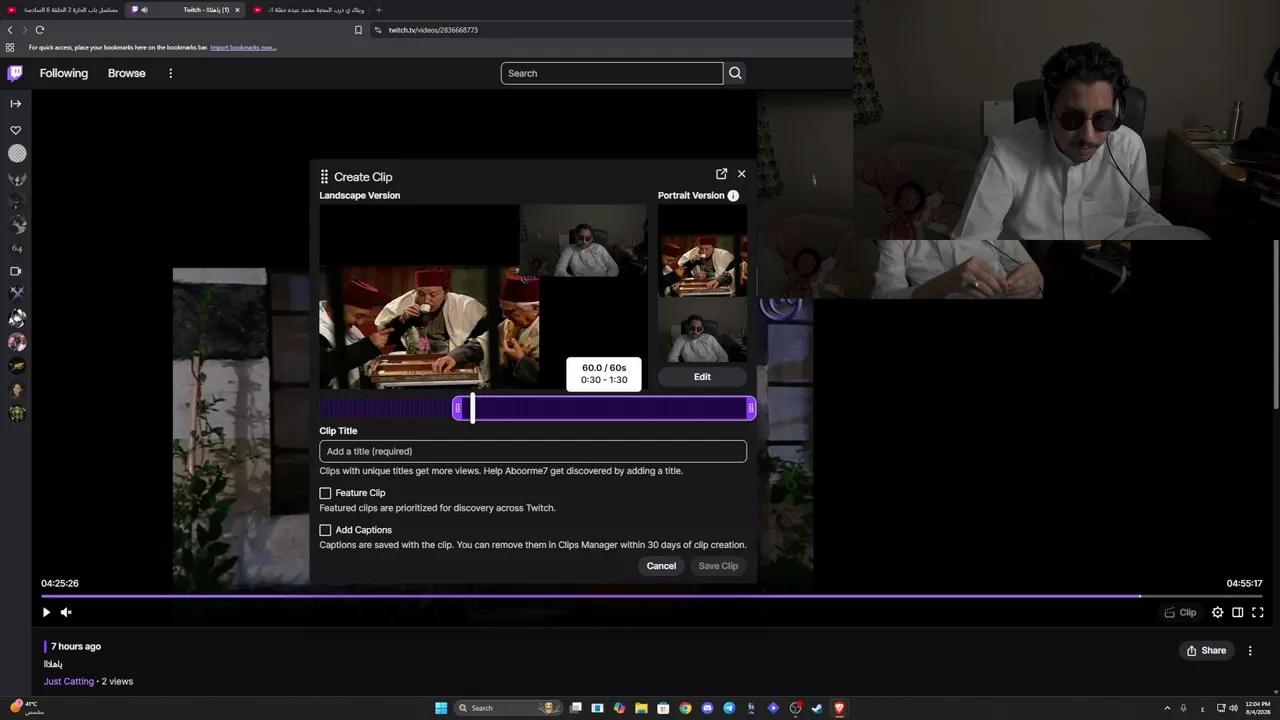The height and width of the screenshot is (720, 1280).
Task: Toggle the player mute icon
Action: [x=66, y=612]
